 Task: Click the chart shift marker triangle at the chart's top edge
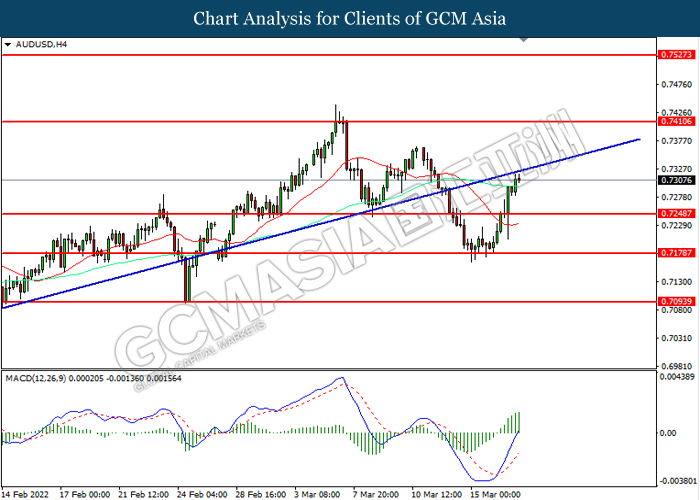coord(524,40)
